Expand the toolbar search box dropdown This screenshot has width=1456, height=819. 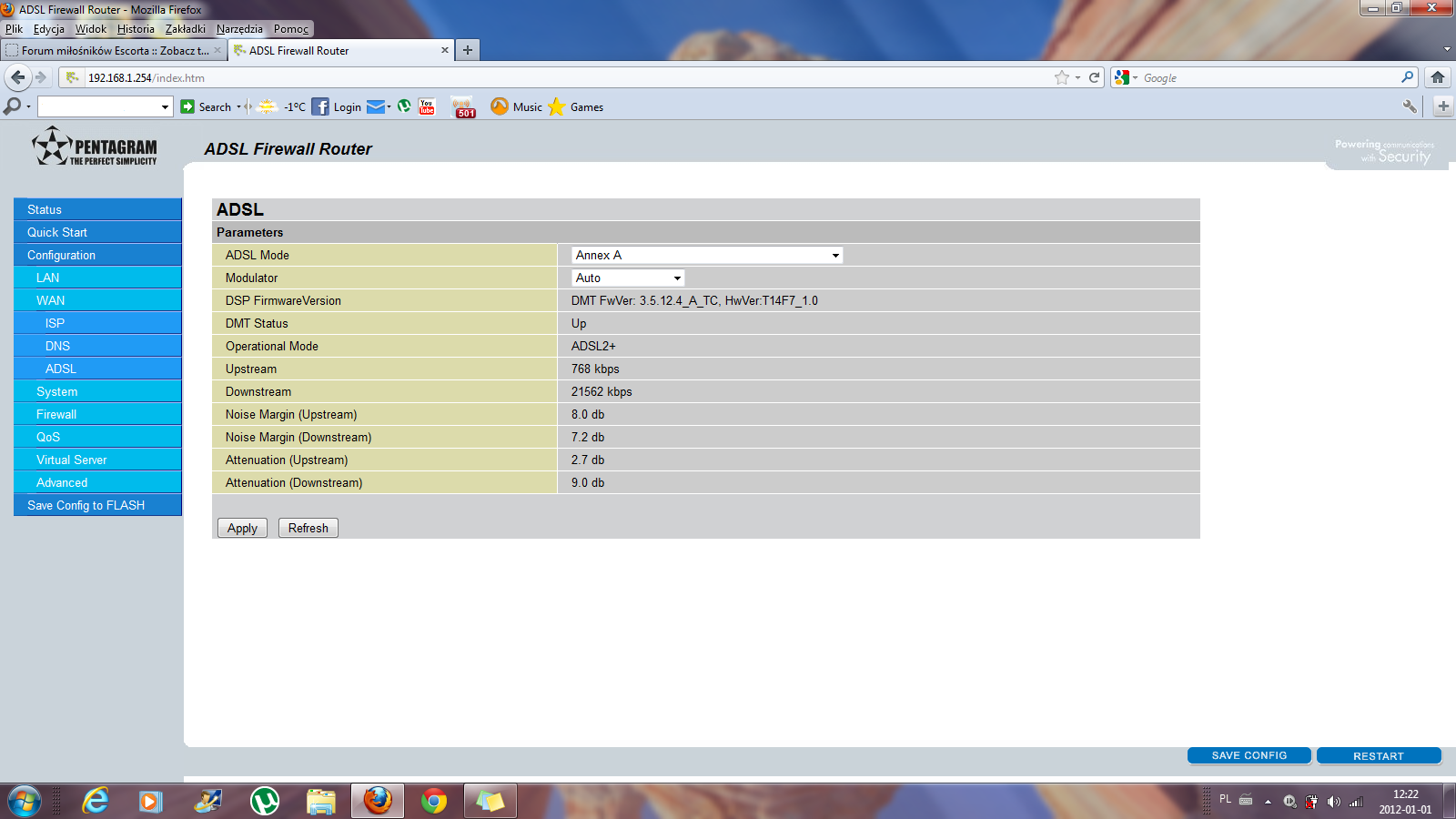tap(165, 107)
